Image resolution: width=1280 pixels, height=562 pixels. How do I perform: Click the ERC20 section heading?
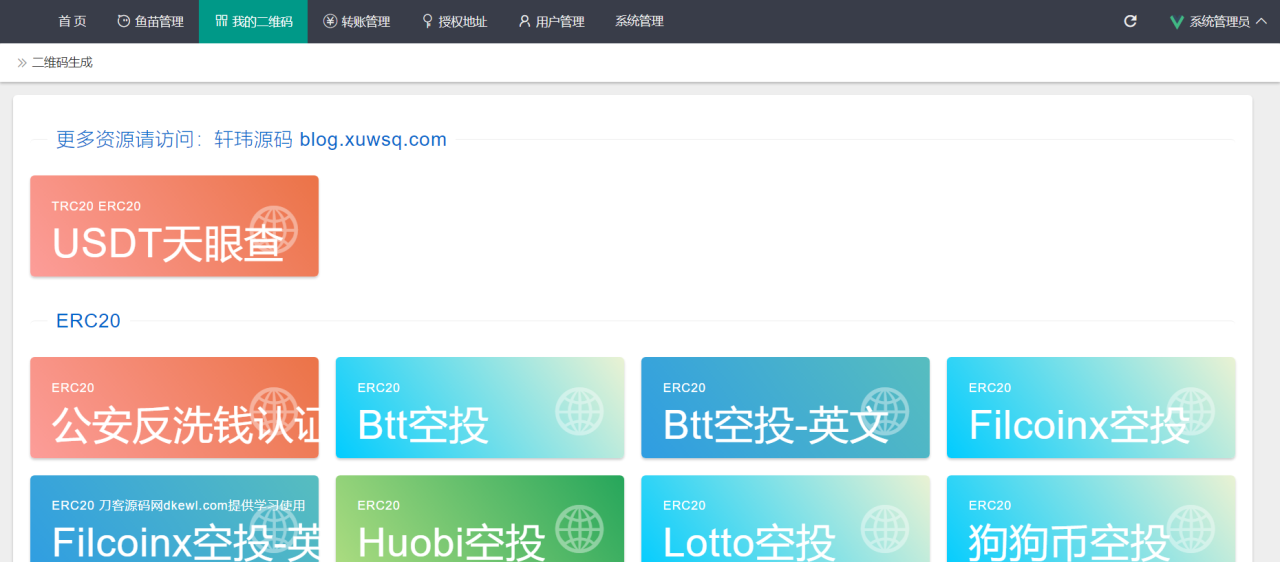(x=88, y=321)
